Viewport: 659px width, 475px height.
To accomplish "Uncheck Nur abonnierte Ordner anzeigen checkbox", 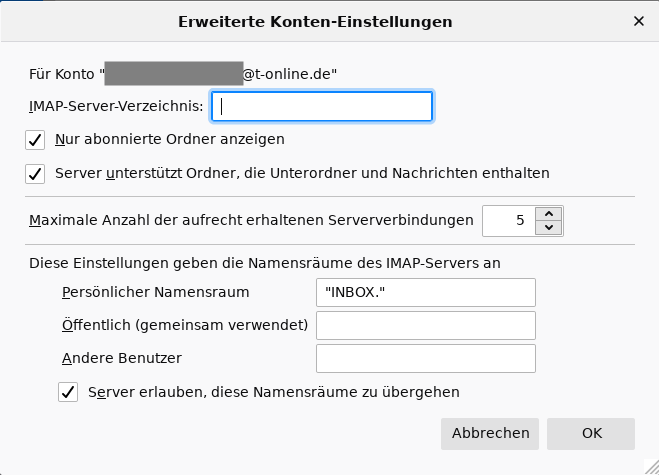I will point(36,139).
